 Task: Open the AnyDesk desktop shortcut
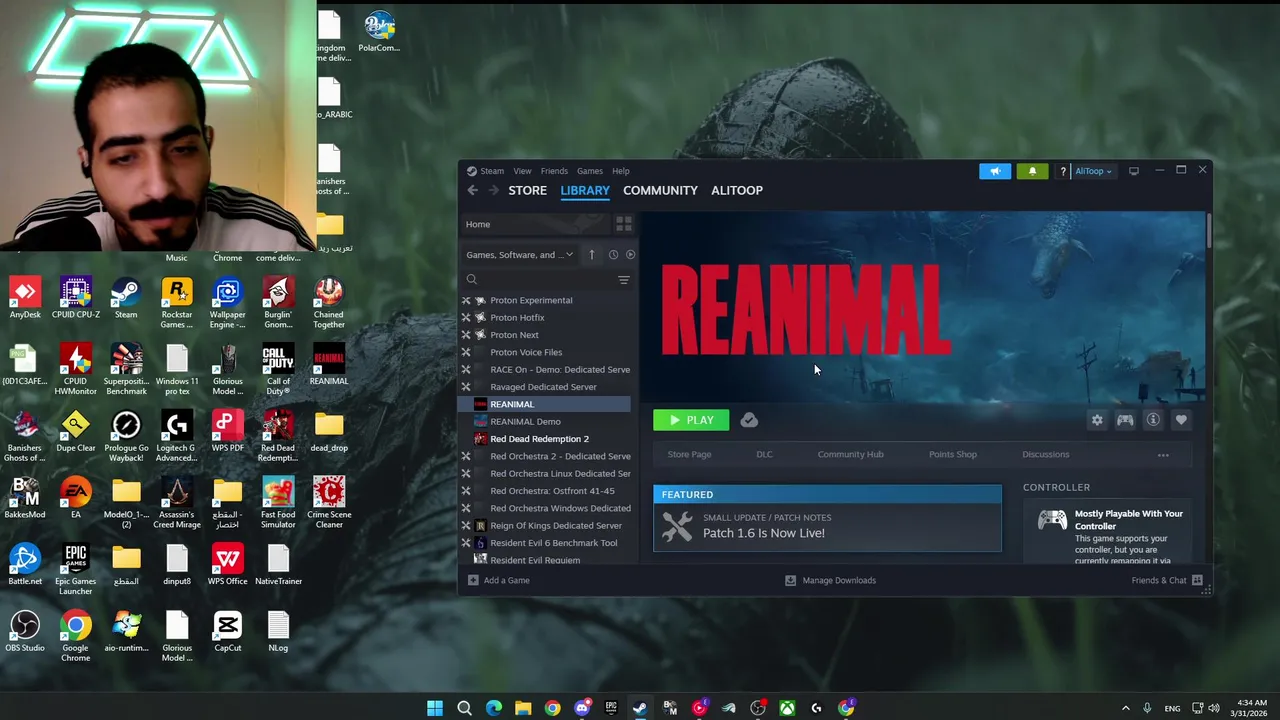coord(25,299)
